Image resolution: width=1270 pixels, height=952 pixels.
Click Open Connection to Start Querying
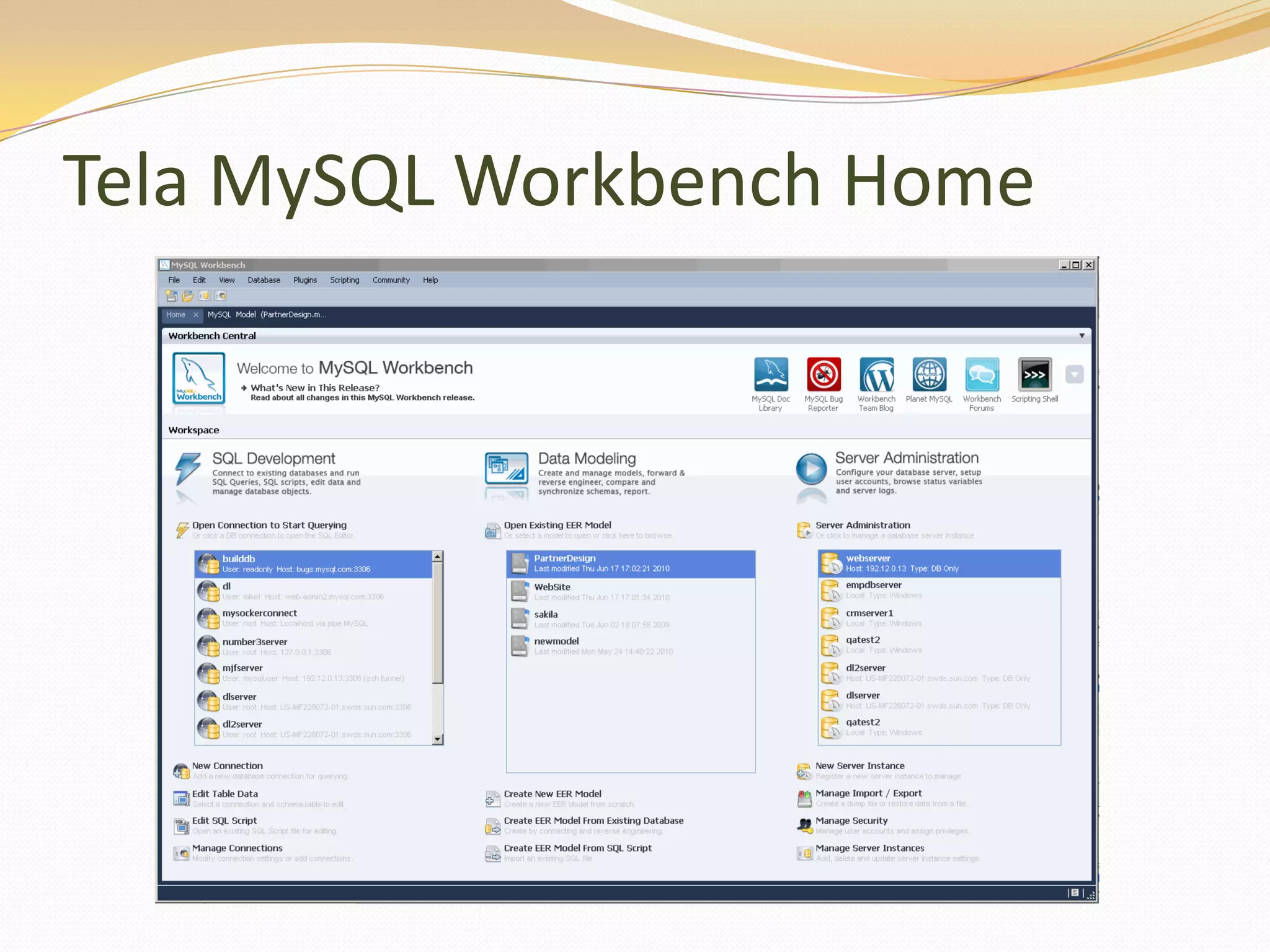(269, 525)
